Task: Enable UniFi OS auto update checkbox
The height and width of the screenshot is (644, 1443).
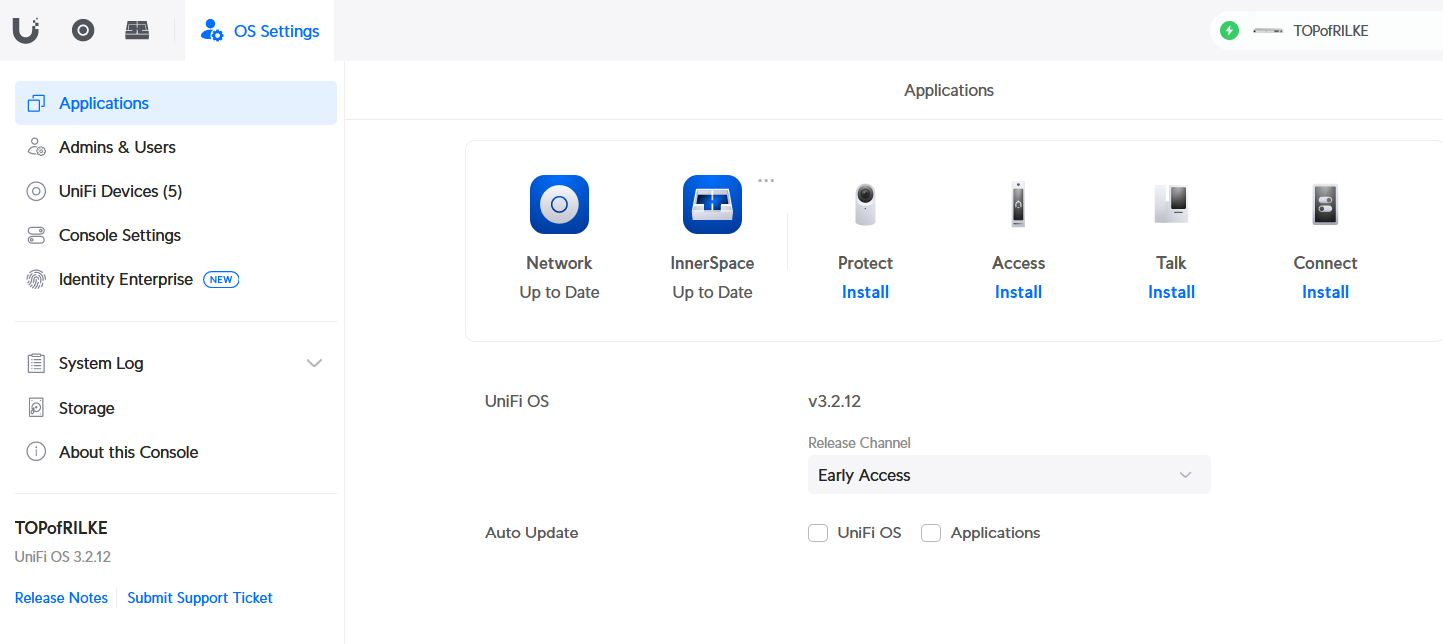Action: (x=818, y=533)
